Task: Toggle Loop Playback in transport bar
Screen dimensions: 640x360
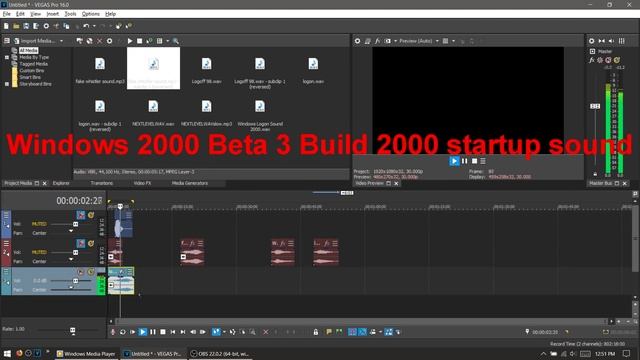Action: click(x=122, y=332)
